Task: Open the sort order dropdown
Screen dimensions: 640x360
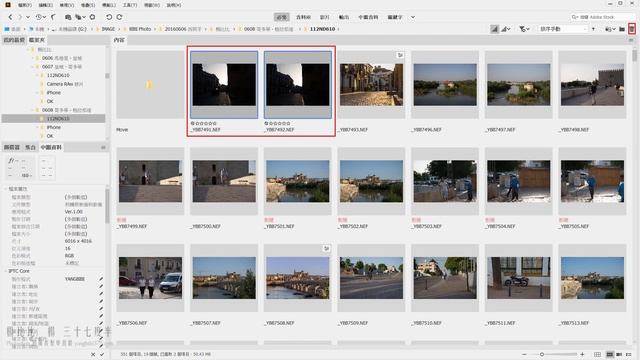Action: [x=563, y=29]
